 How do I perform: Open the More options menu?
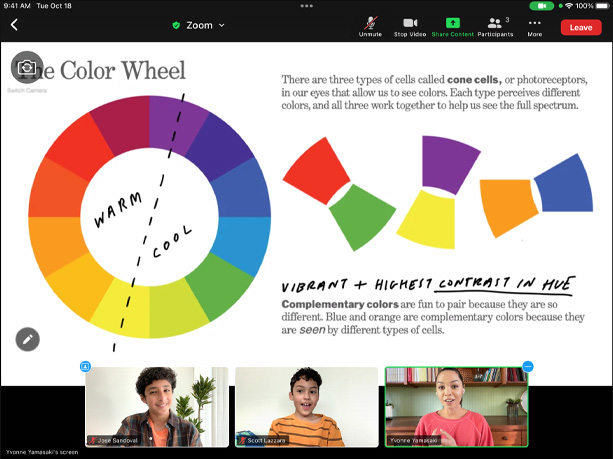pos(535,25)
